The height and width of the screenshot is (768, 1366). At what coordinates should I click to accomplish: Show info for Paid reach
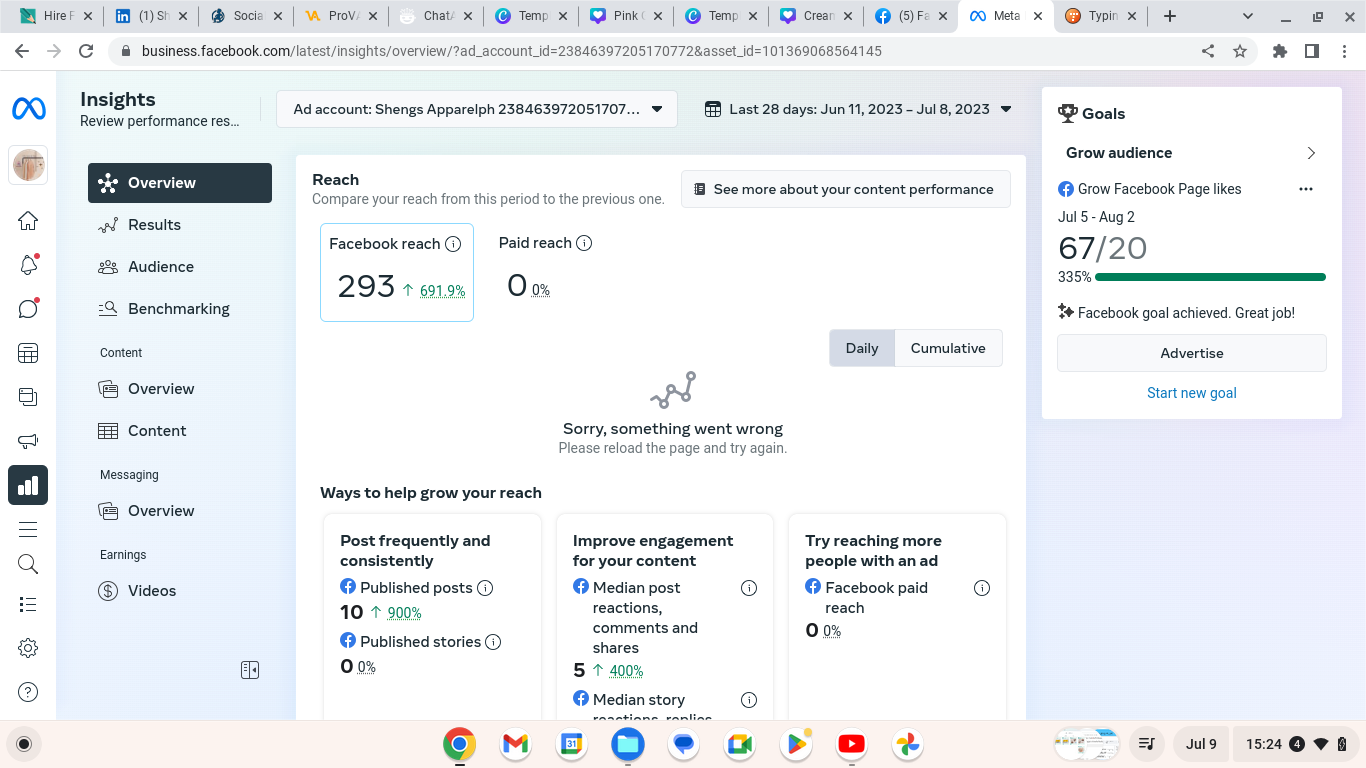pos(584,243)
